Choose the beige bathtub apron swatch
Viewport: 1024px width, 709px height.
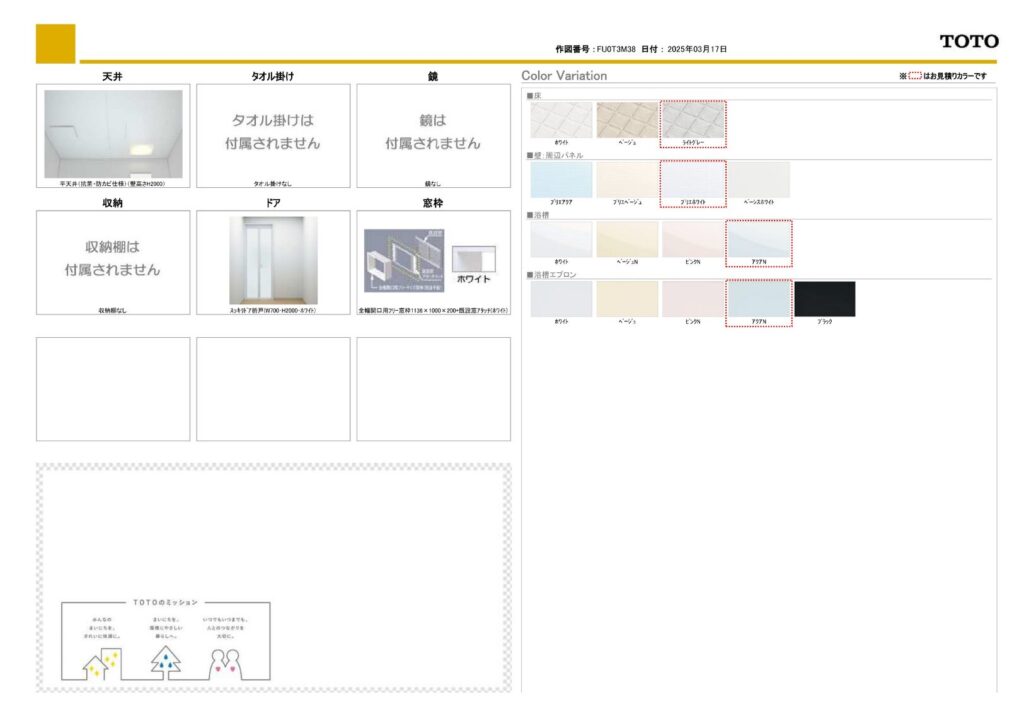click(627, 299)
